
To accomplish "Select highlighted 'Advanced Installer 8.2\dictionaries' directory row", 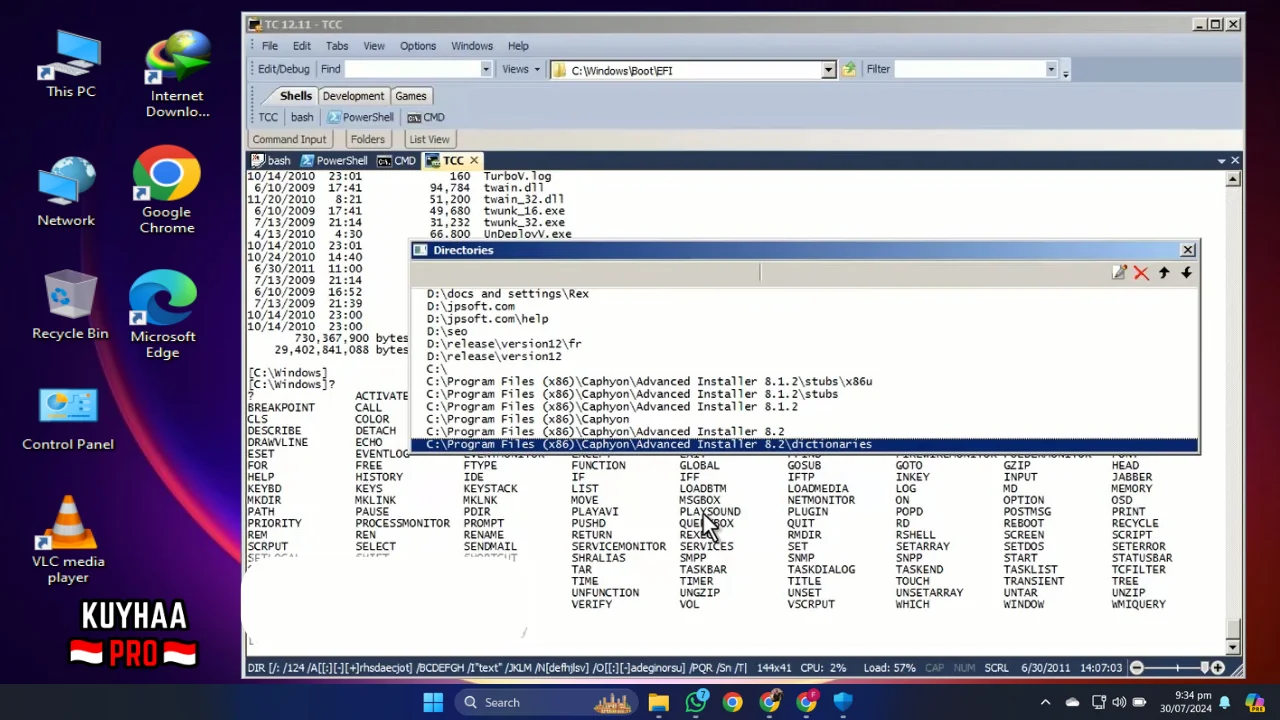I will [805, 444].
